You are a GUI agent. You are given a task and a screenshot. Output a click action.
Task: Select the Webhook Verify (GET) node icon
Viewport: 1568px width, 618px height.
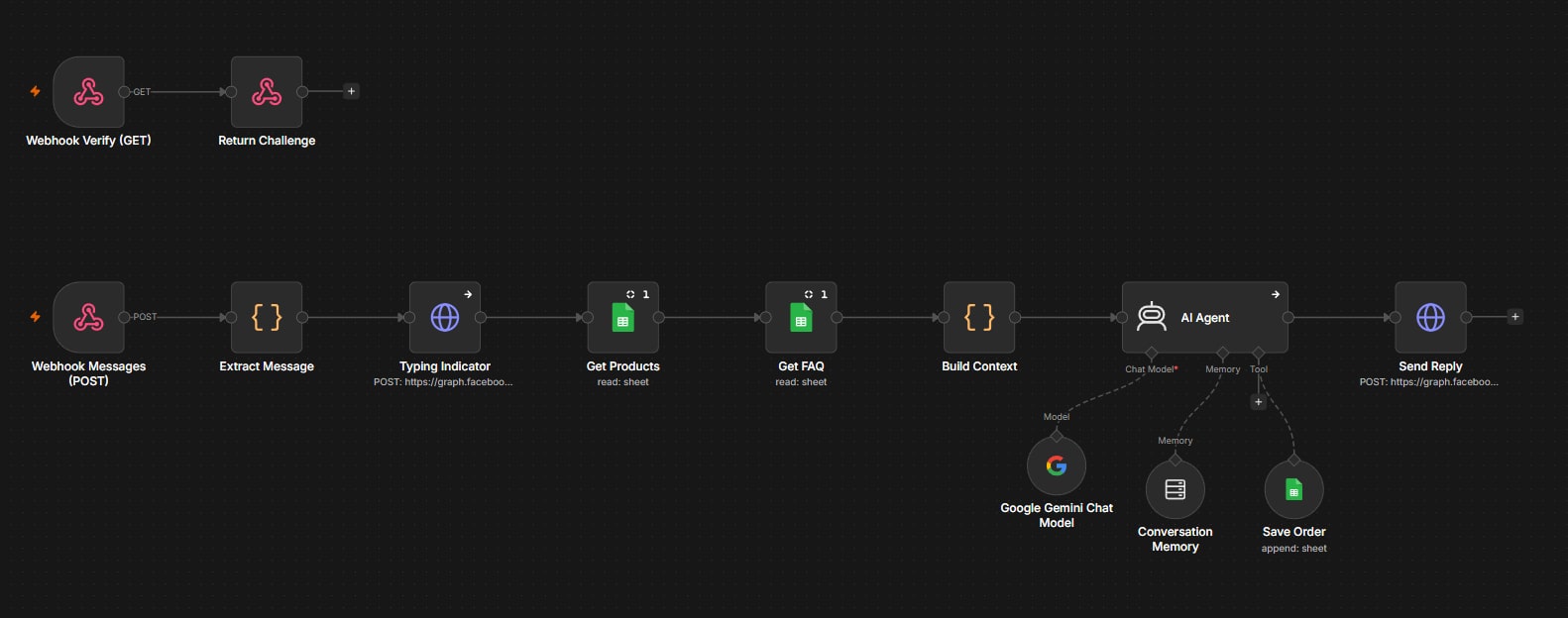coord(88,92)
